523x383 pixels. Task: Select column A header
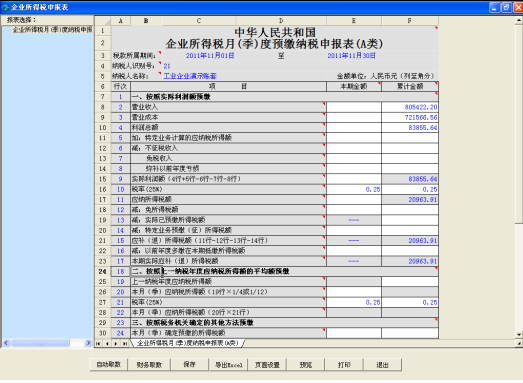[x=120, y=21]
